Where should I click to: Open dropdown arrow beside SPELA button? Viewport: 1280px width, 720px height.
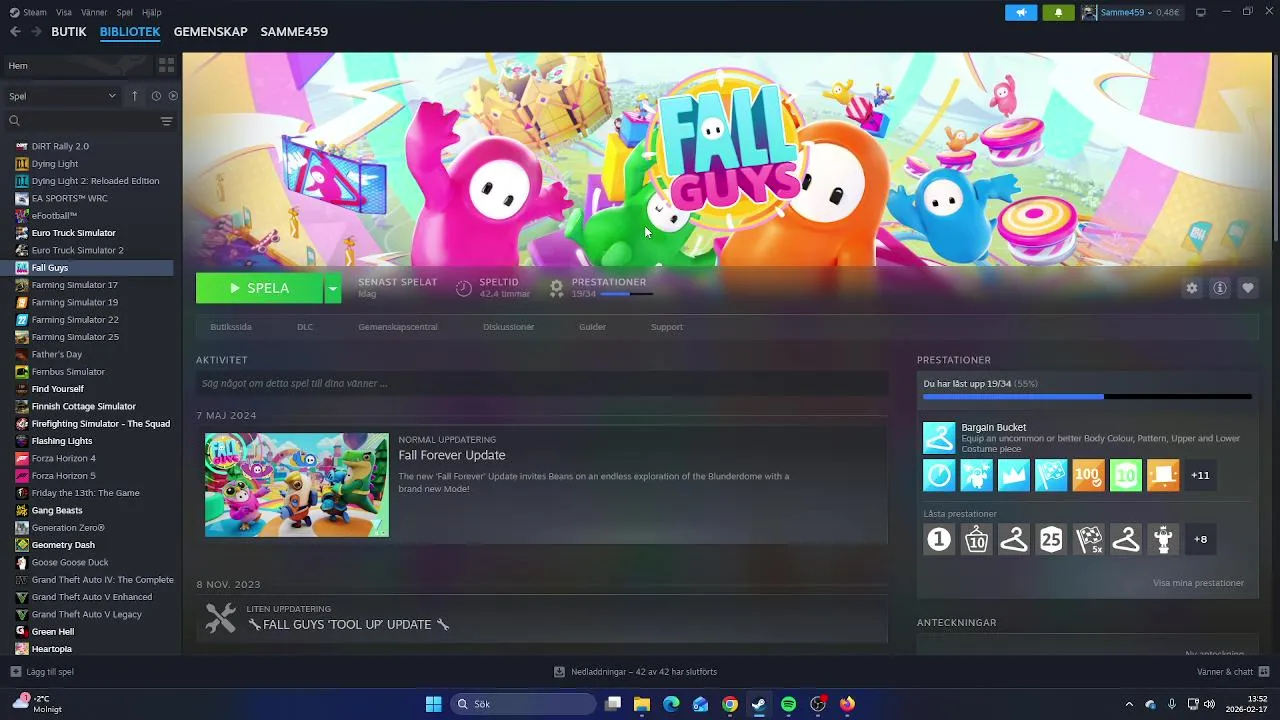333,288
